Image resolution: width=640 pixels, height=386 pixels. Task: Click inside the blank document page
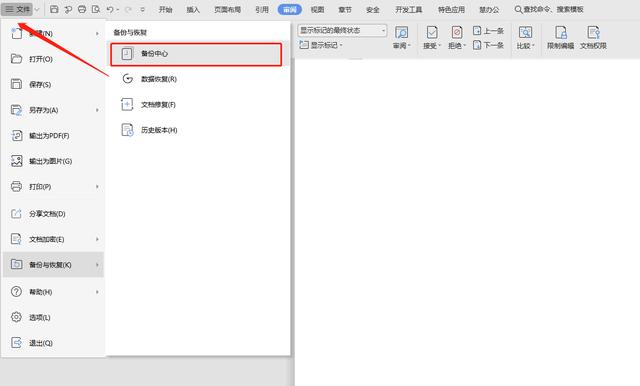coord(467,222)
